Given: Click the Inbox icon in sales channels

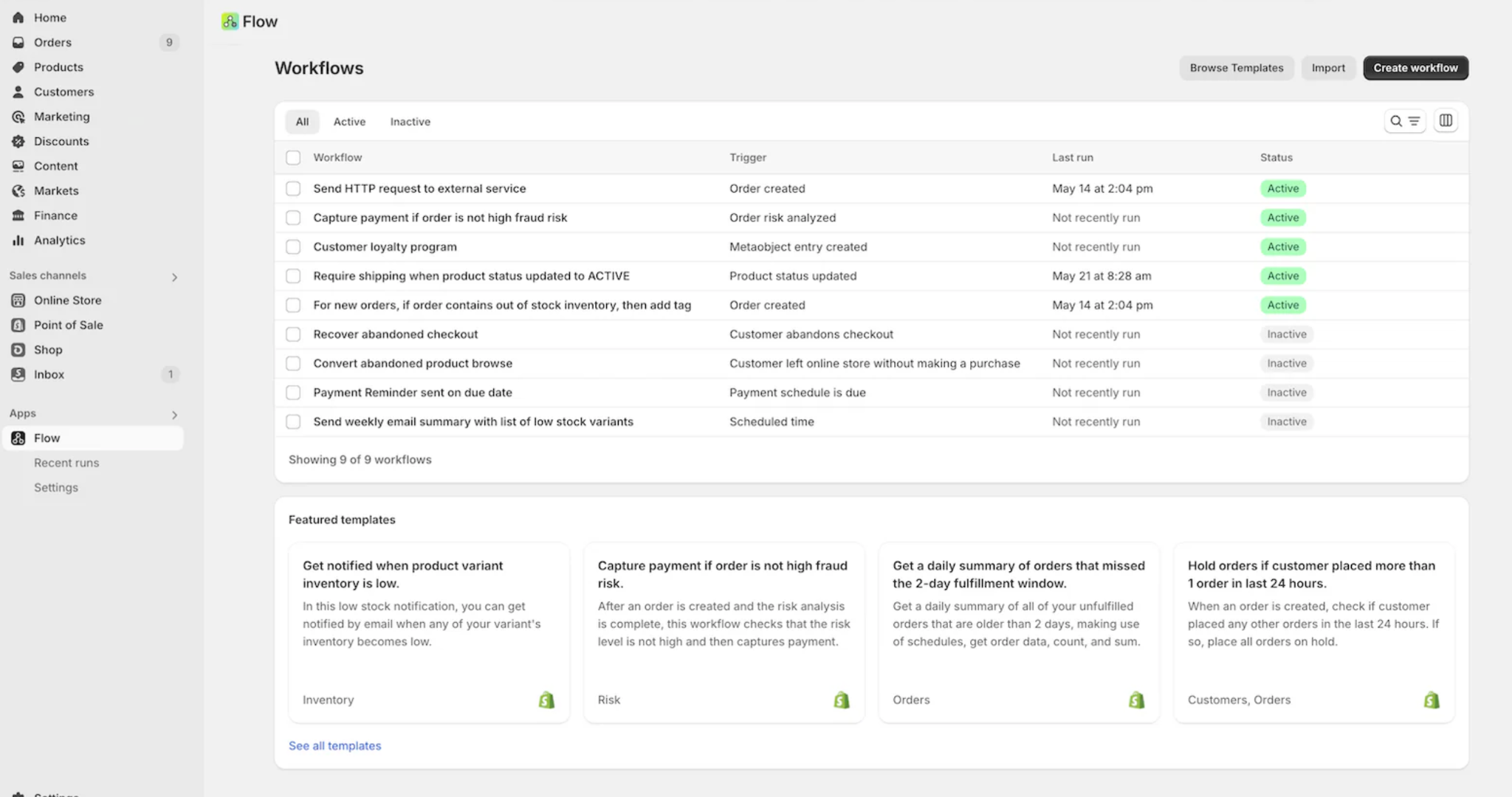Looking at the screenshot, I should click(x=18, y=374).
